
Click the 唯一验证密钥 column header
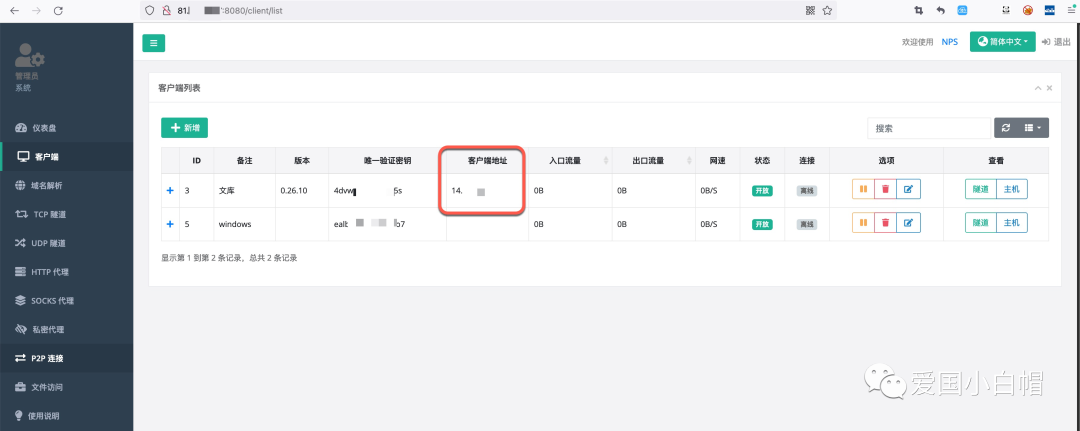tap(388, 160)
